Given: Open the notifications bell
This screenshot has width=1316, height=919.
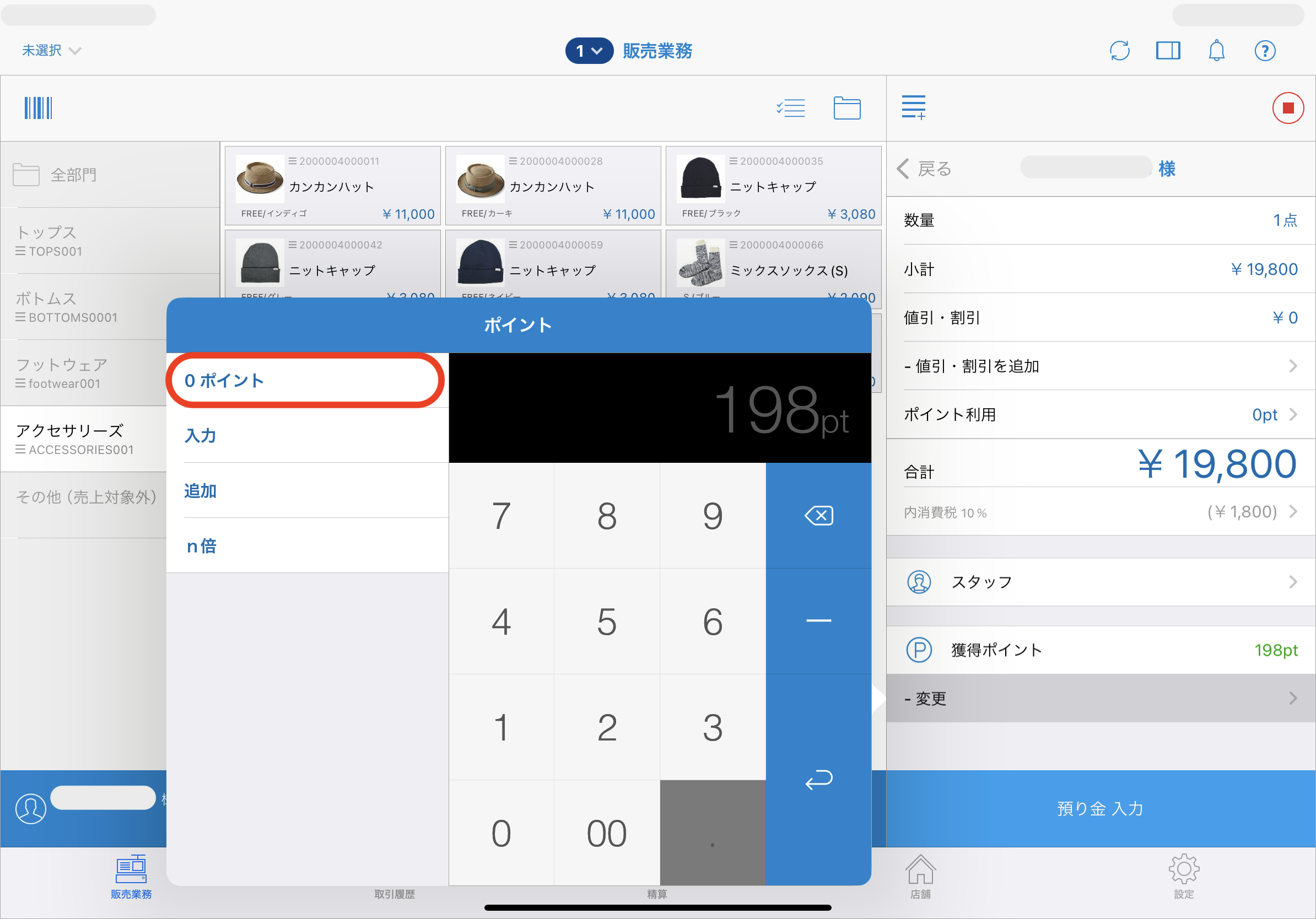Looking at the screenshot, I should (1216, 51).
